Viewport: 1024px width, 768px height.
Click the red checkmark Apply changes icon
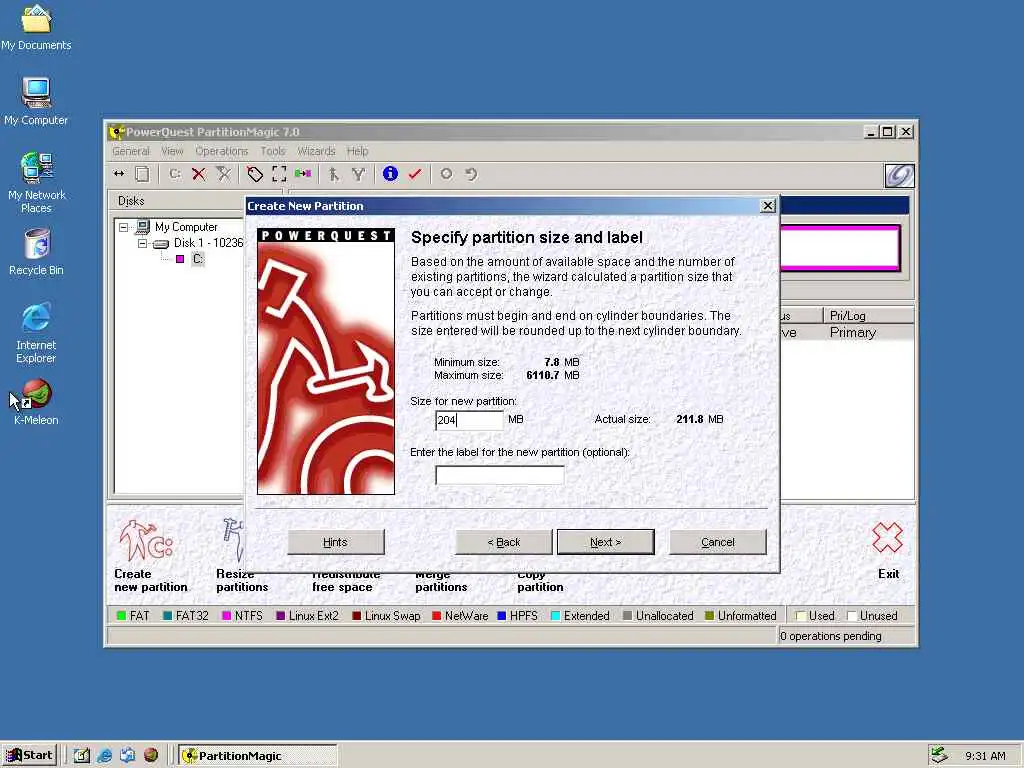pos(415,174)
